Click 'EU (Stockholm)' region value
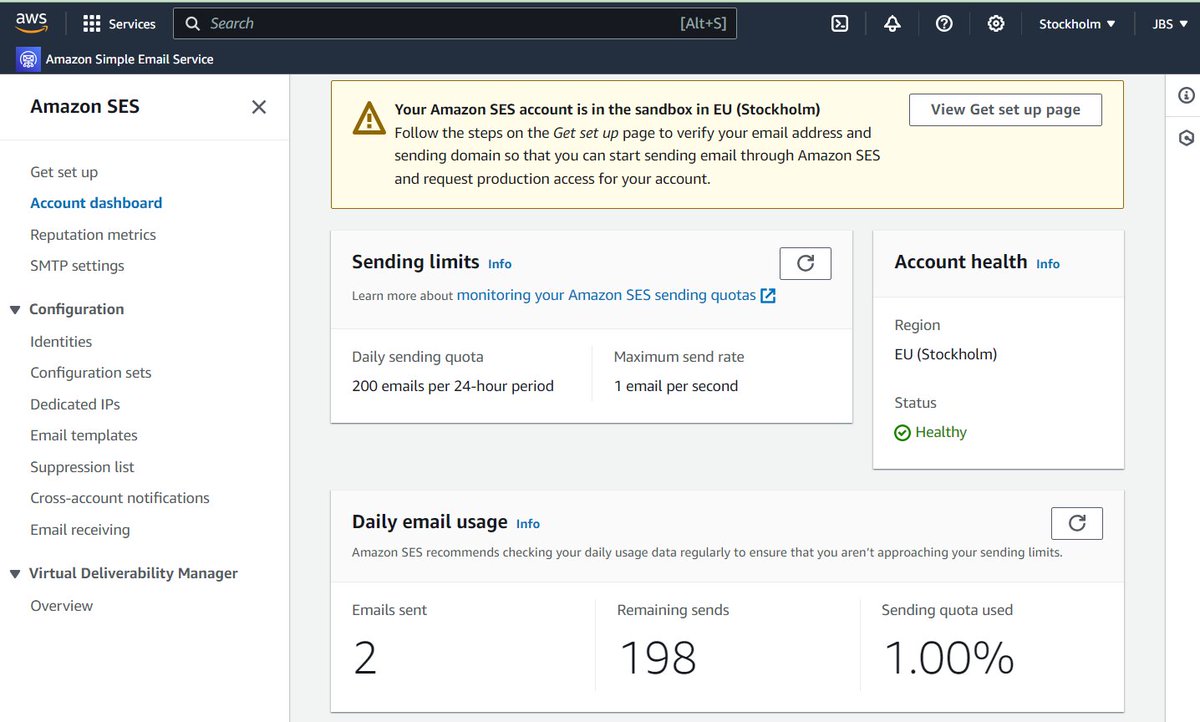1200x722 pixels. 946,354
